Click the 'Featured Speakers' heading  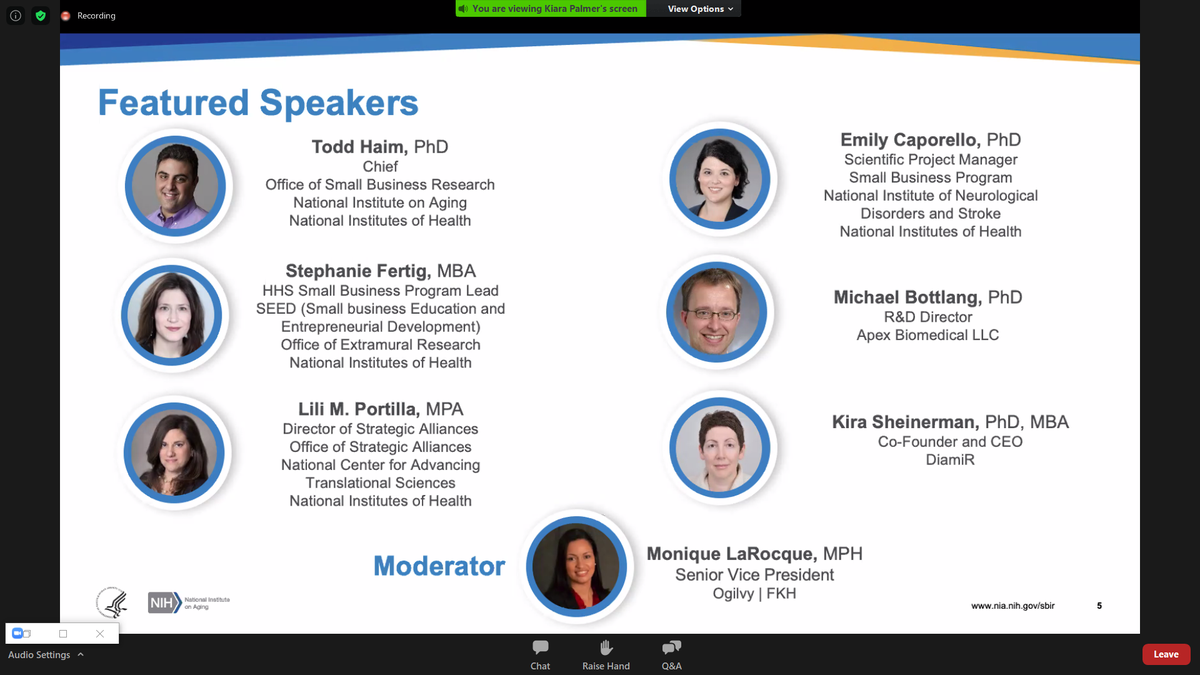pyautogui.click(x=258, y=102)
